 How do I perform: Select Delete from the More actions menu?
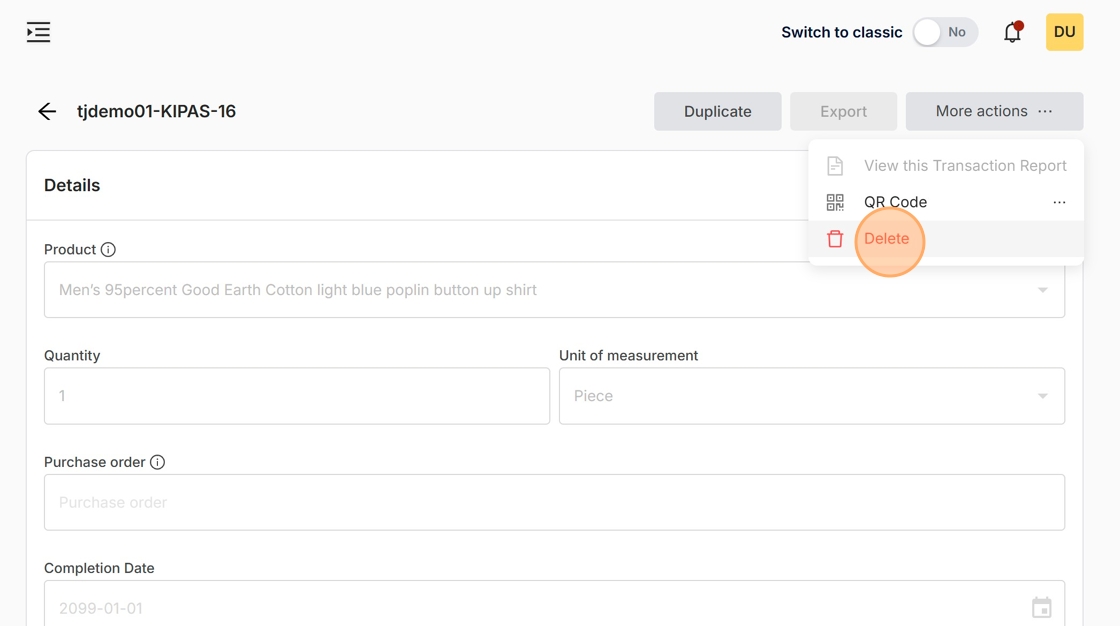(x=887, y=239)
